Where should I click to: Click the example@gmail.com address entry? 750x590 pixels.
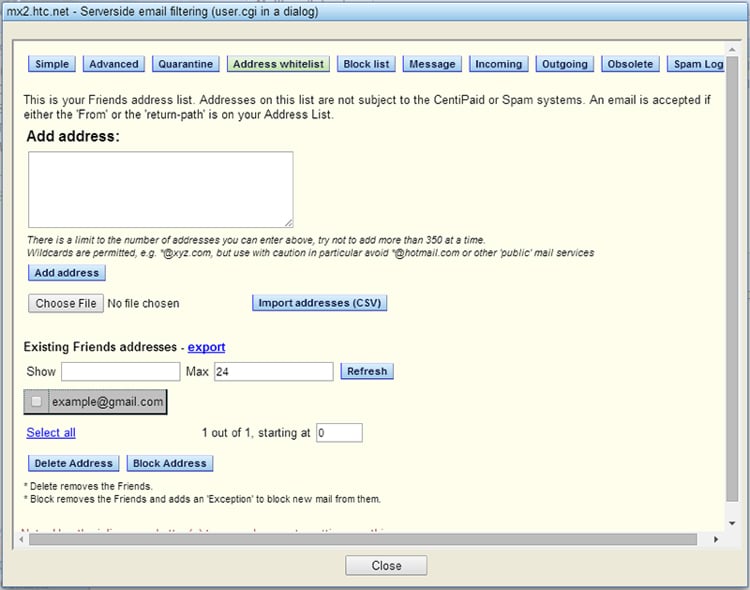coord(108,401)
